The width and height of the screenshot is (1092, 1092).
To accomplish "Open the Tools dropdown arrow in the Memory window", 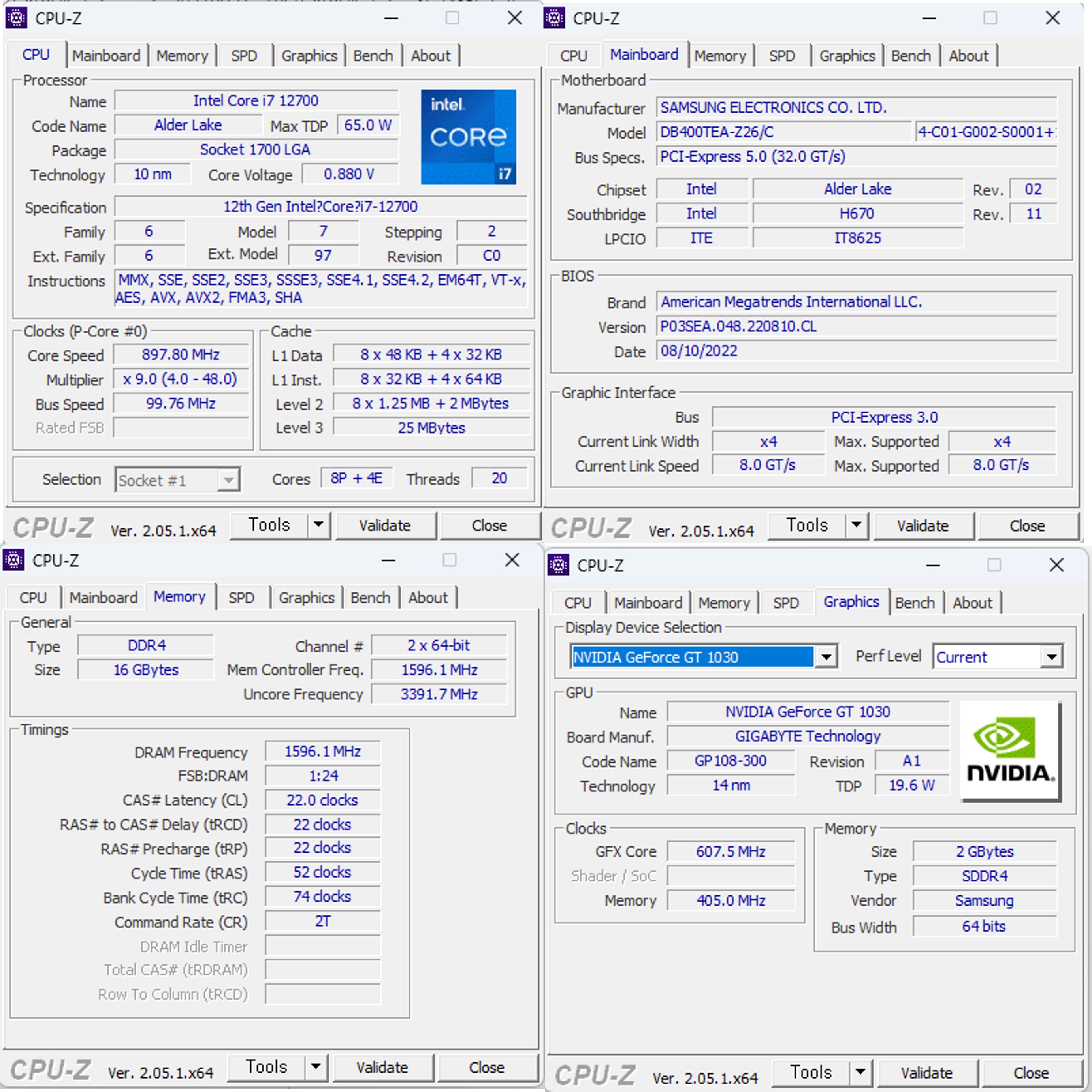I will (x=316, y=1067).
